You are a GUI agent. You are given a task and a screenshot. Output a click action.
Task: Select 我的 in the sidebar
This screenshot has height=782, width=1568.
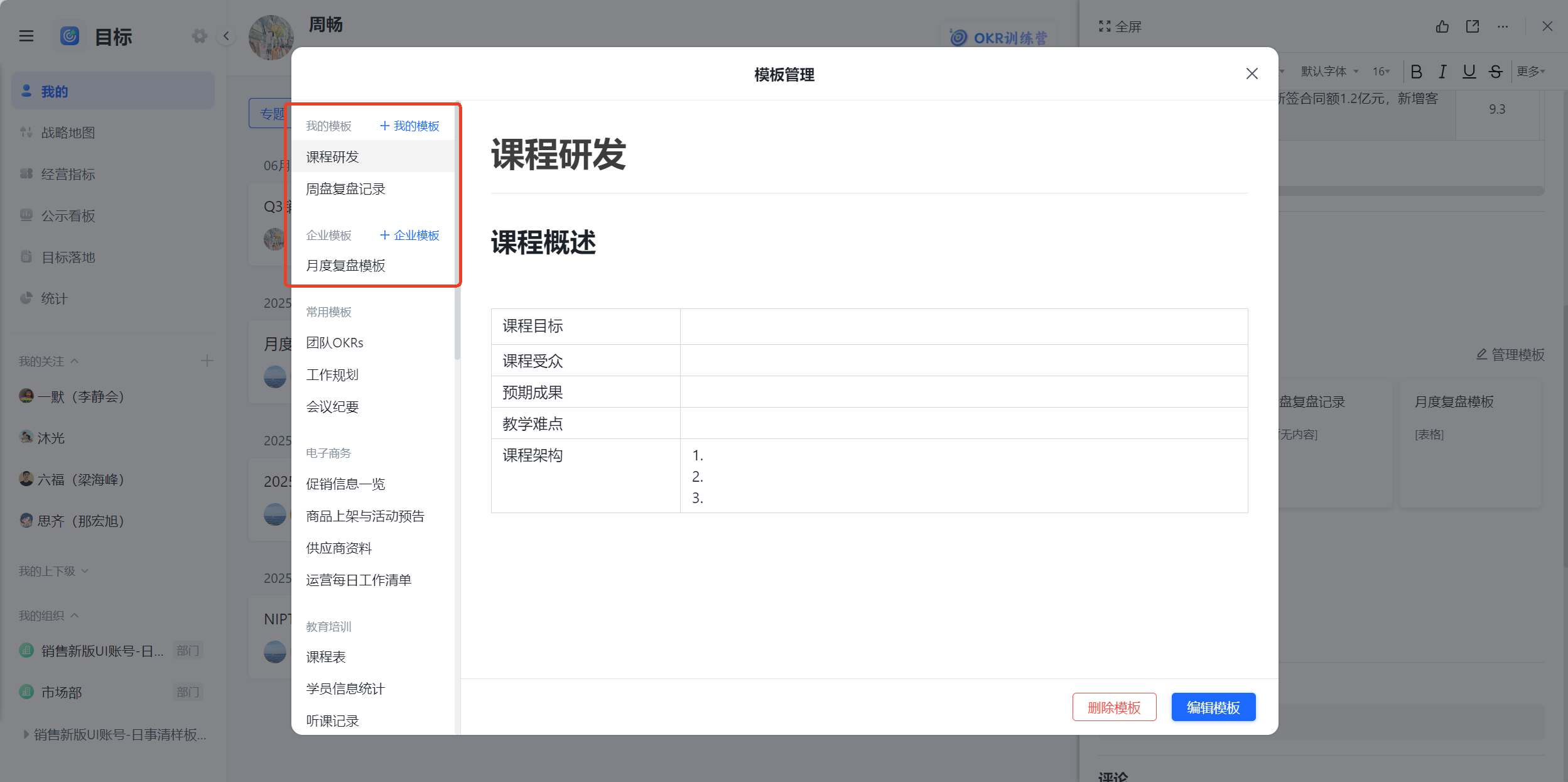[113, 91]
